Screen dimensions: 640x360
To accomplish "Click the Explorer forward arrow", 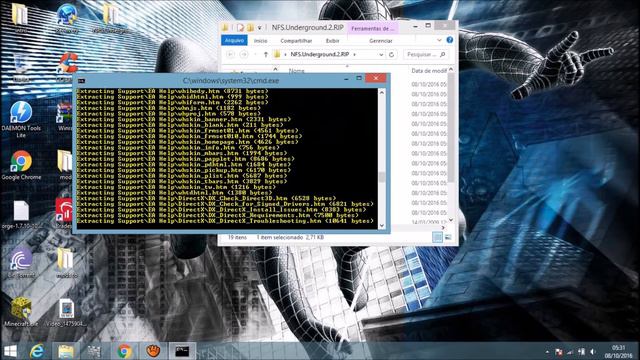I will coord(244,54).
